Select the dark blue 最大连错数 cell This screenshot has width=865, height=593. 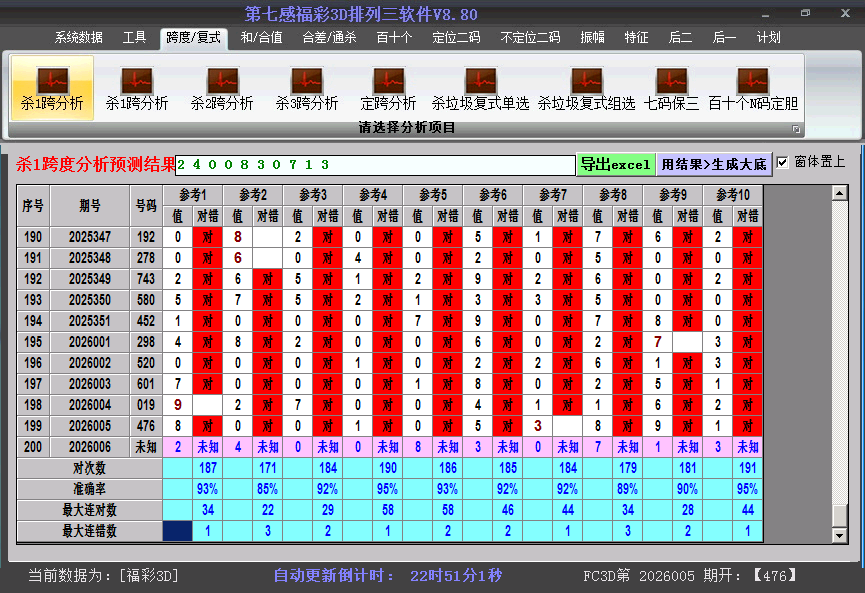coord(178,531)
